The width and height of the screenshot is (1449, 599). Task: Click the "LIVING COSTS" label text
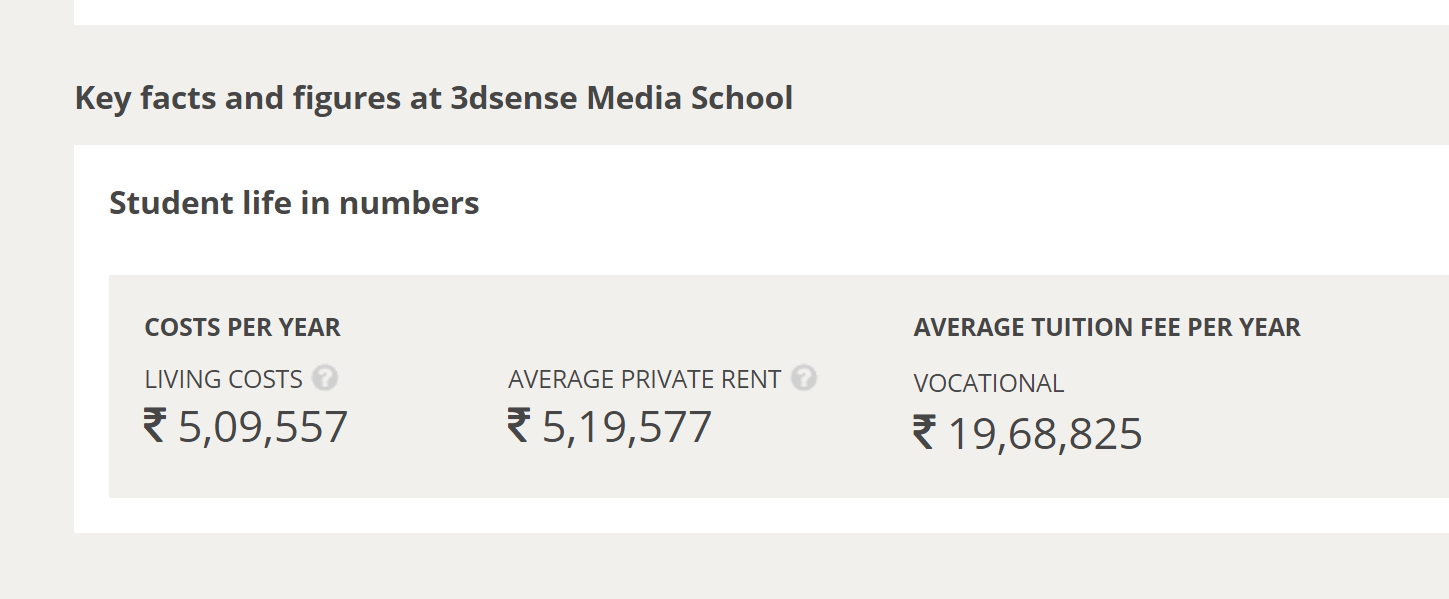[x=223, y=380]
